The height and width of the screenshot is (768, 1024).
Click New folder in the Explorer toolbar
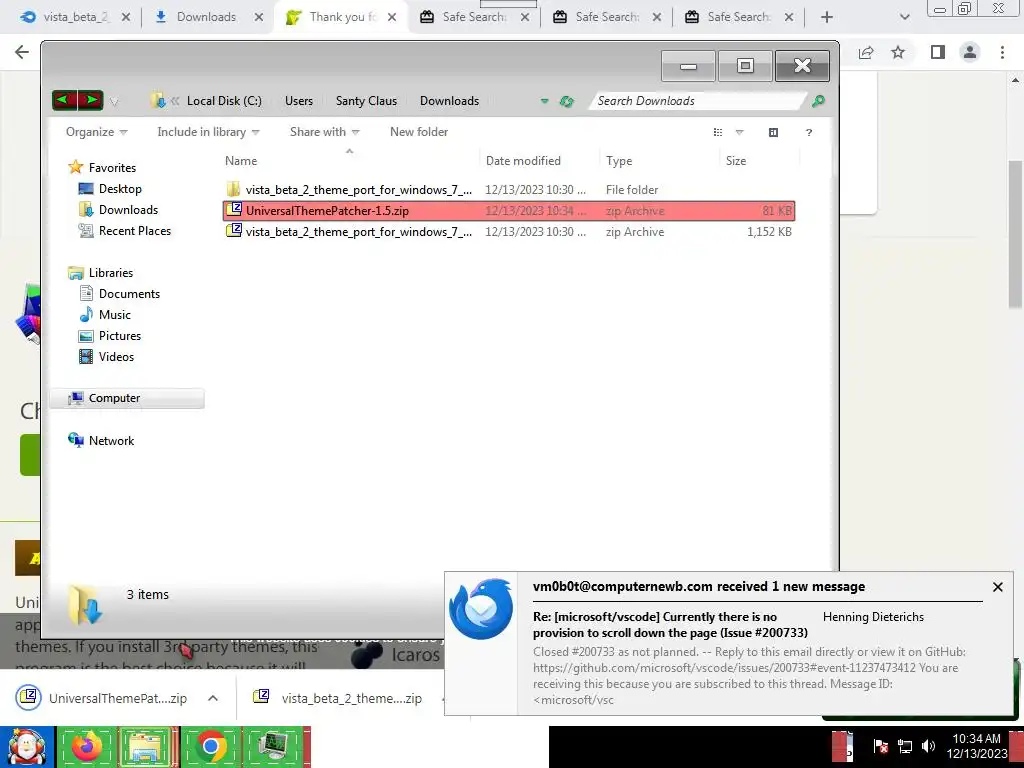419,132
